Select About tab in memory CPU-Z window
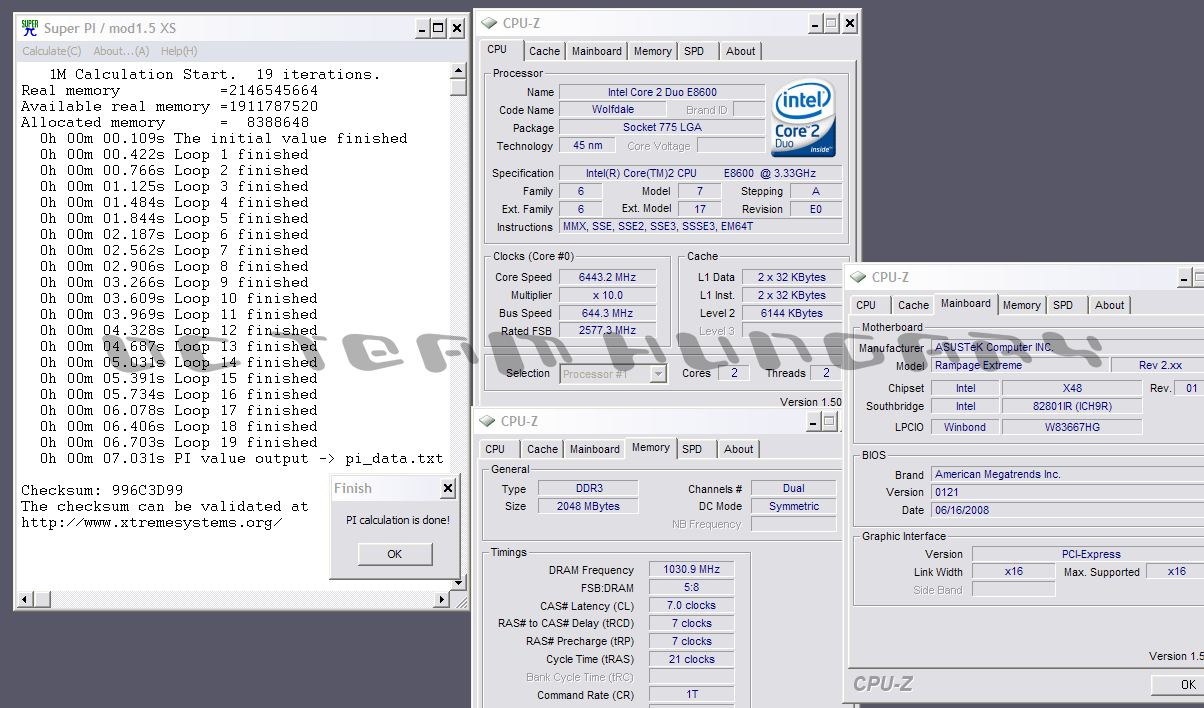This screenshot has width=1204, height=708. pos(739,450)
